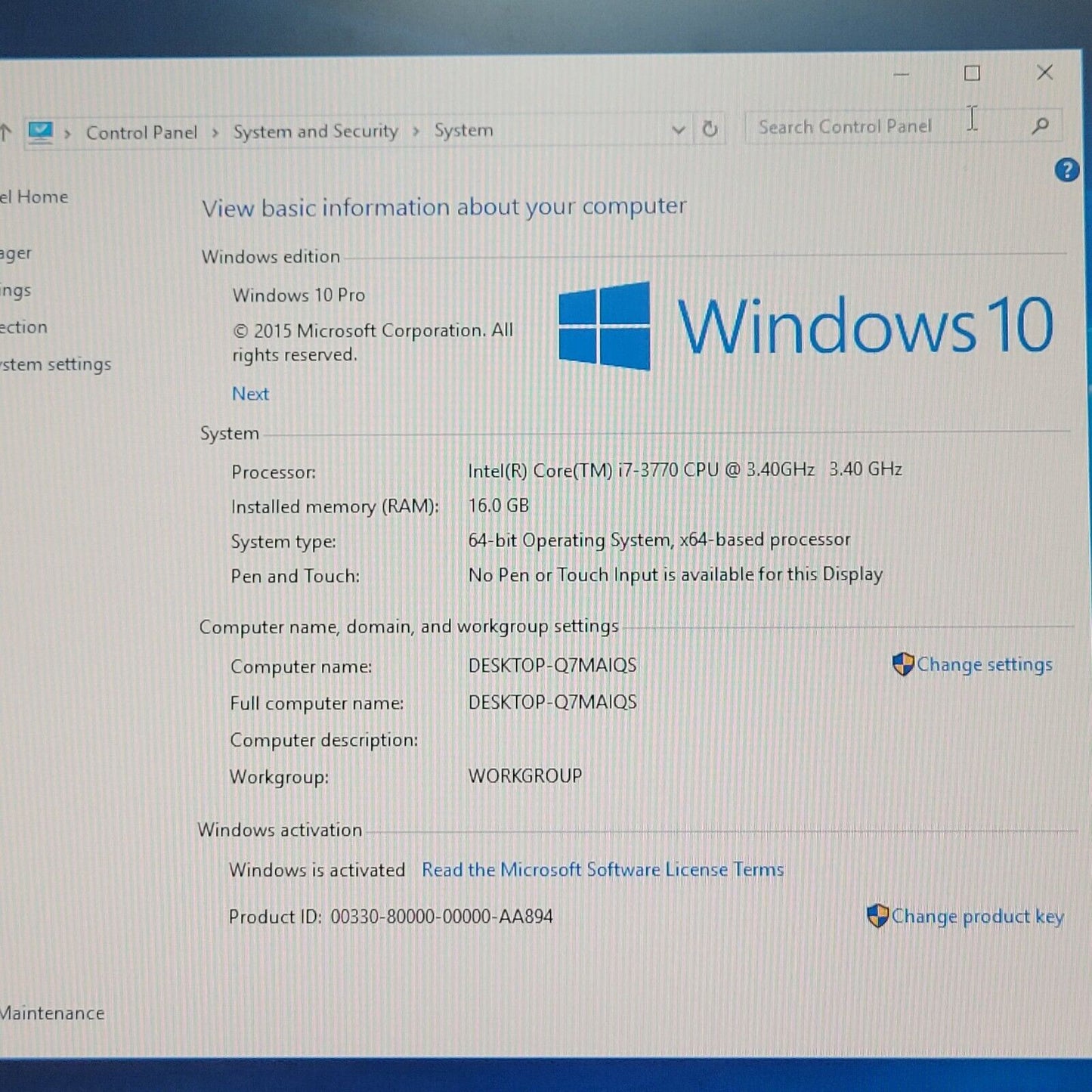1092x1092 pixels.
Task: Click the search magnifier icon
Action: coord(1040,125)
